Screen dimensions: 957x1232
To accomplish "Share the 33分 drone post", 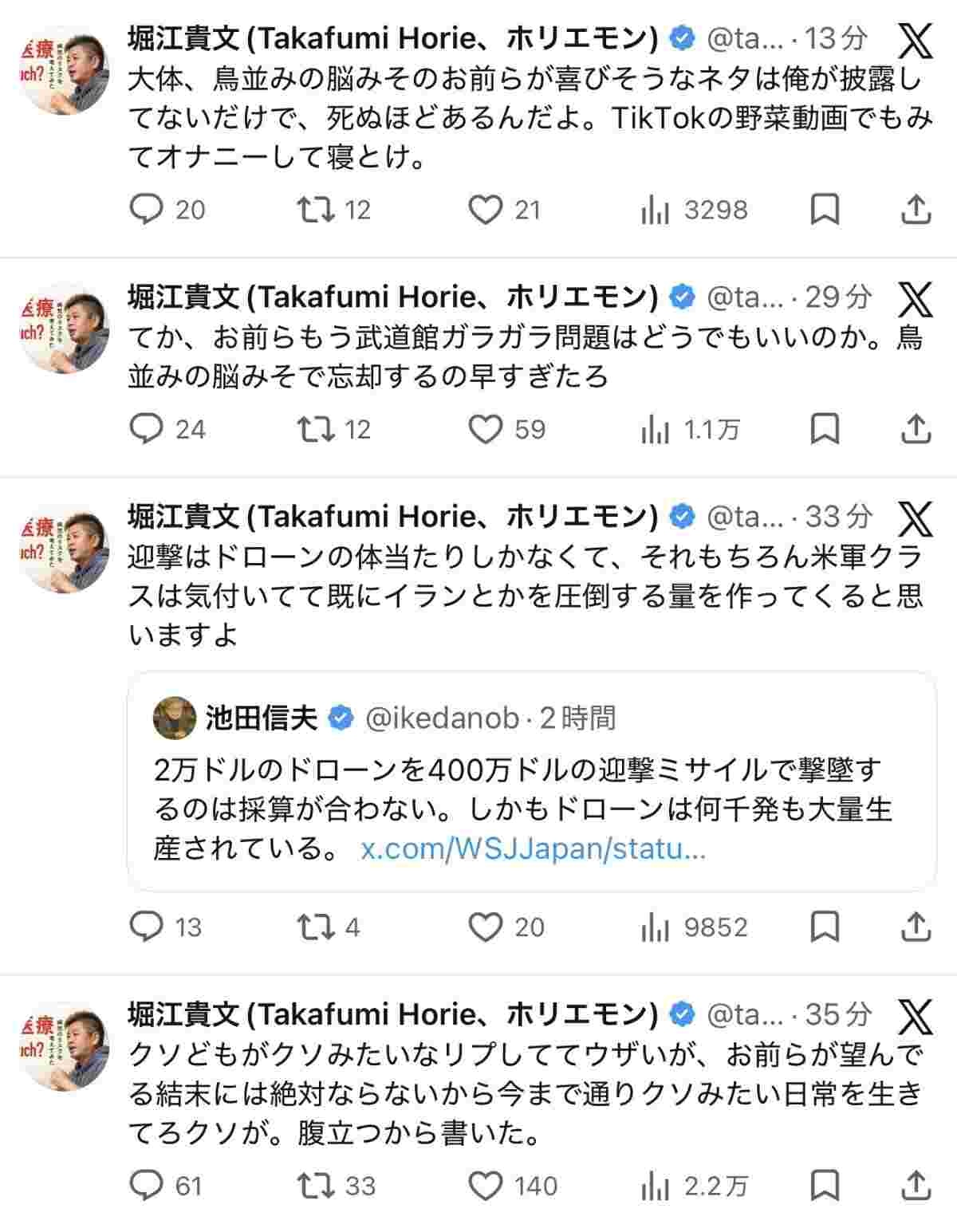I will tap(916, 927).
